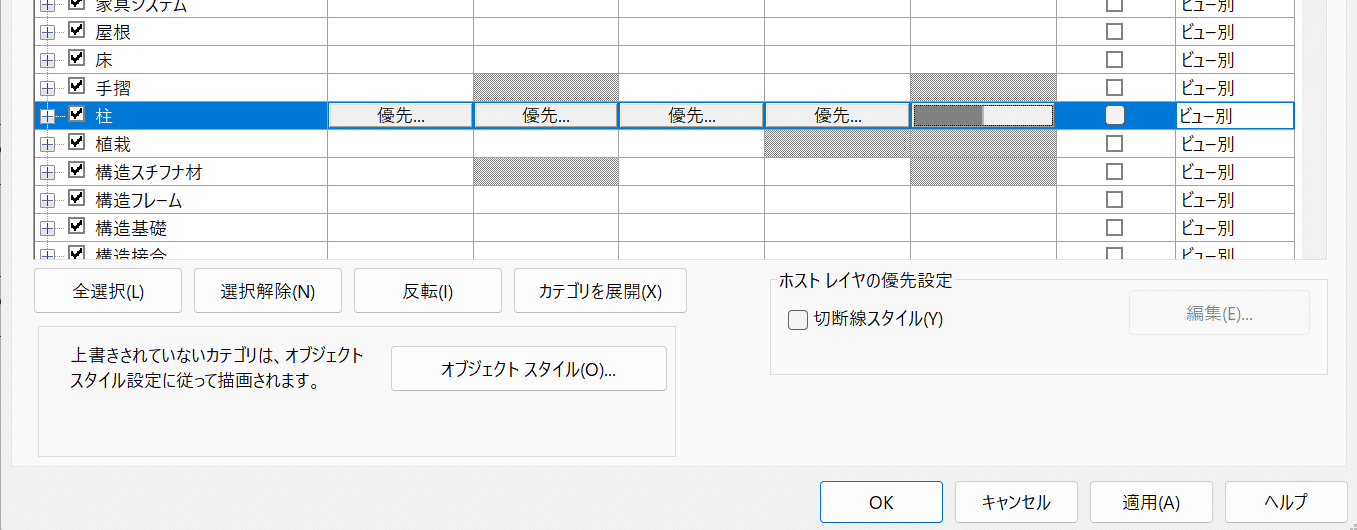Screen dimensions: 1357x530
Task: Expand the 柱 category tree node
Action: pos(47,116)
